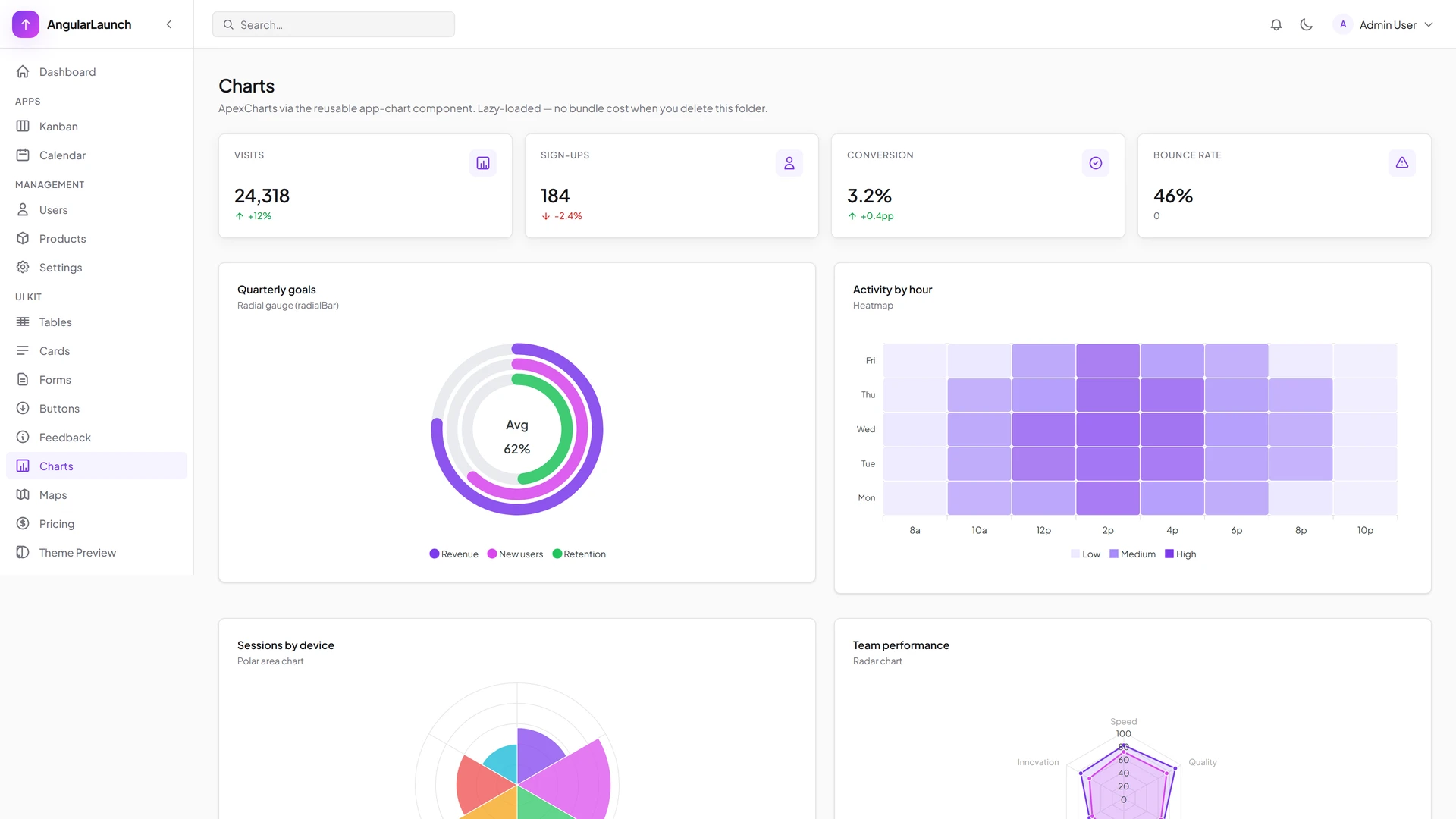1456x819 pixels.
Task: Toggle dark mode with the moon icon
Action: 1306,24
